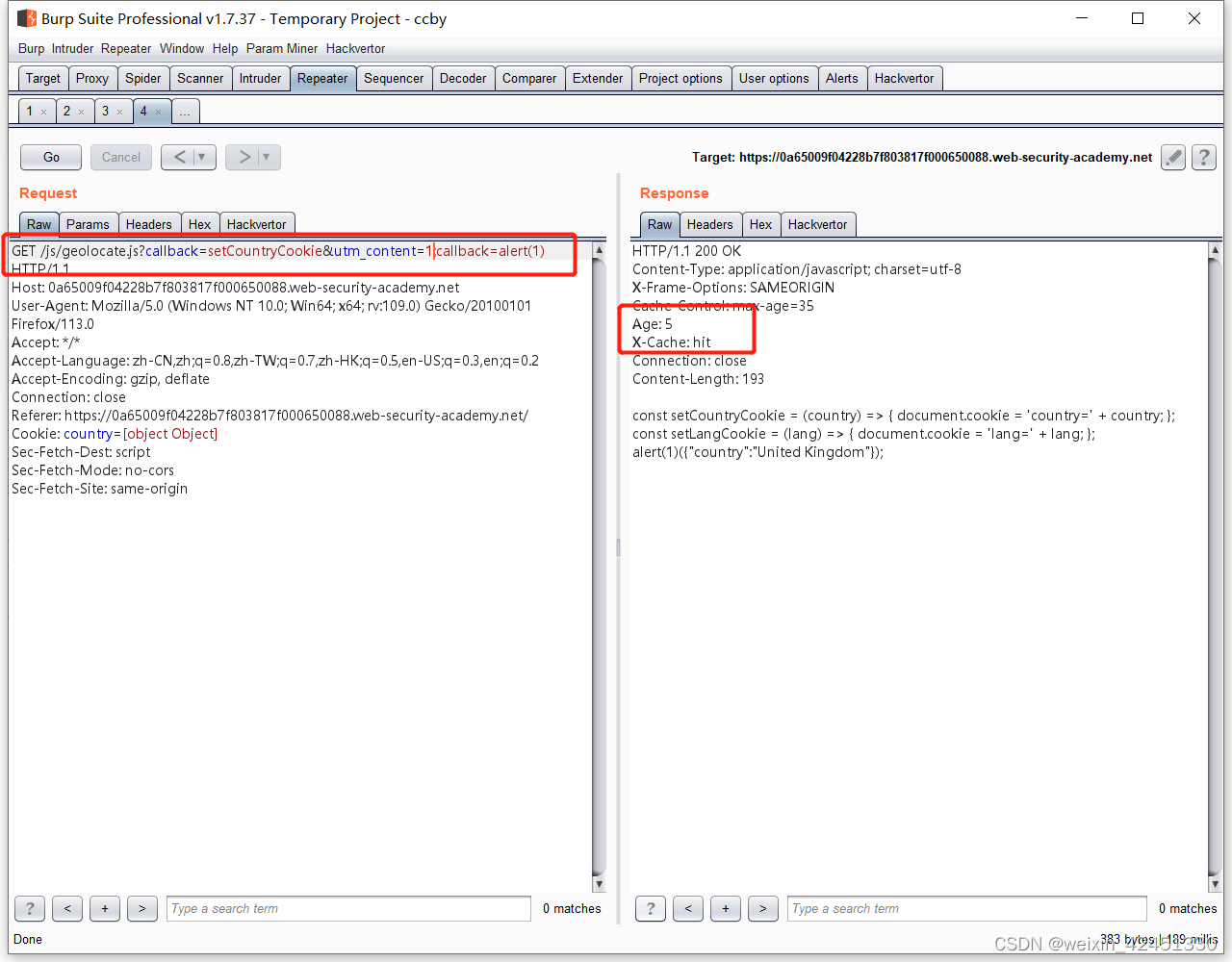Image resolution: width=1232 pixels, height=962 pixels.
Task: Switch to the Sequencer tab
Action: [394, 78]
